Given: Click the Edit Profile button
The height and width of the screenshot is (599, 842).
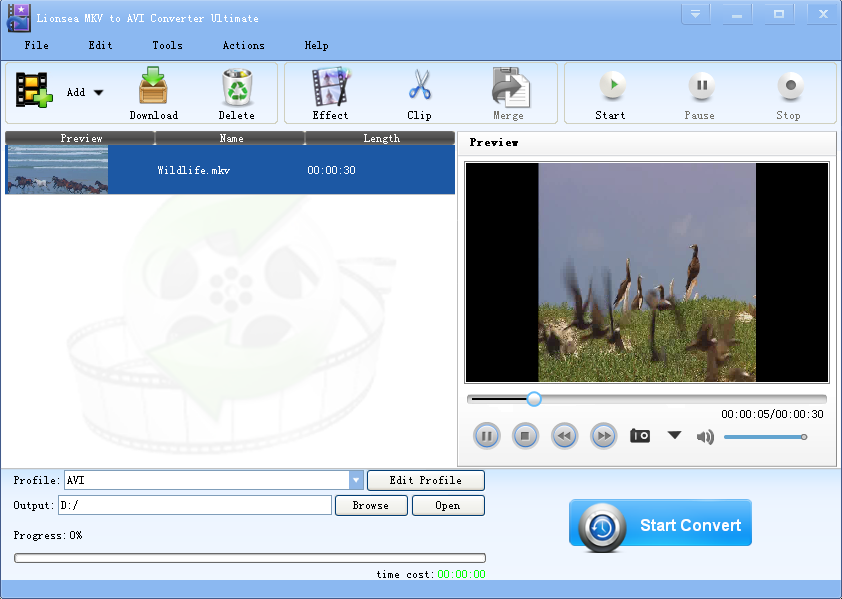Looking at the screenshot, I should click(425, 481).
